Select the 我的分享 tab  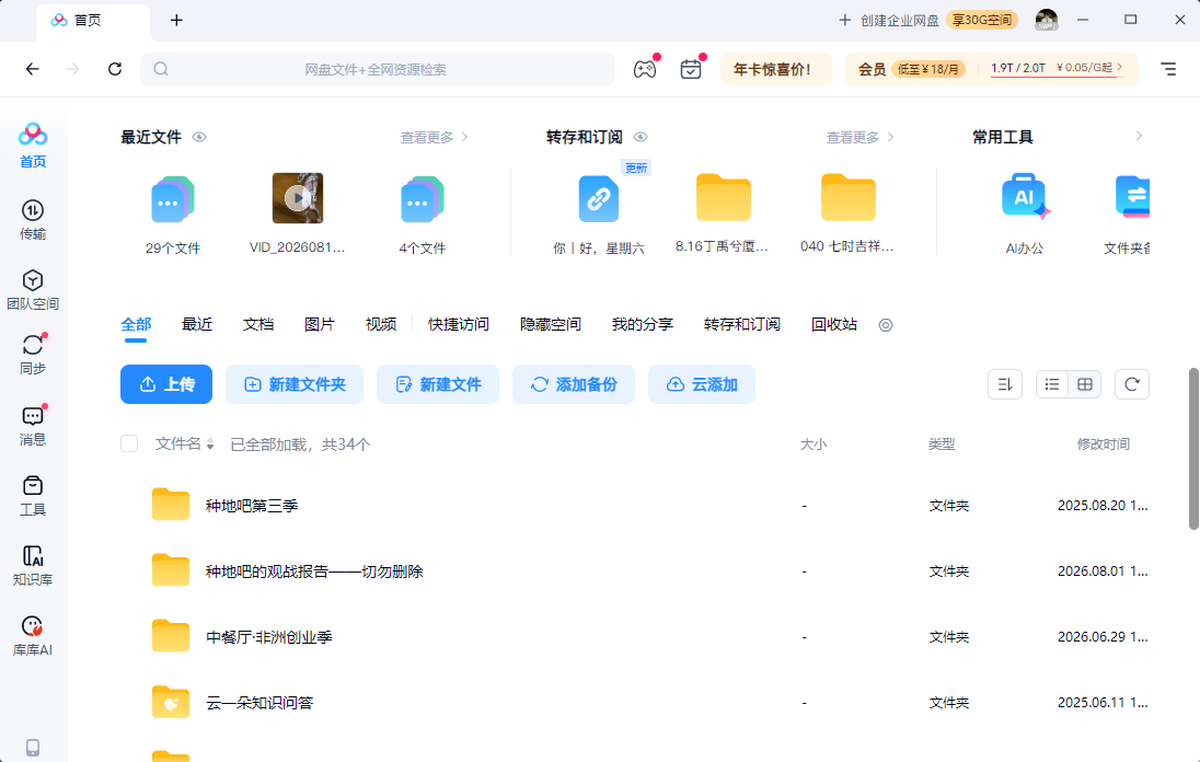tap(642, 325)
